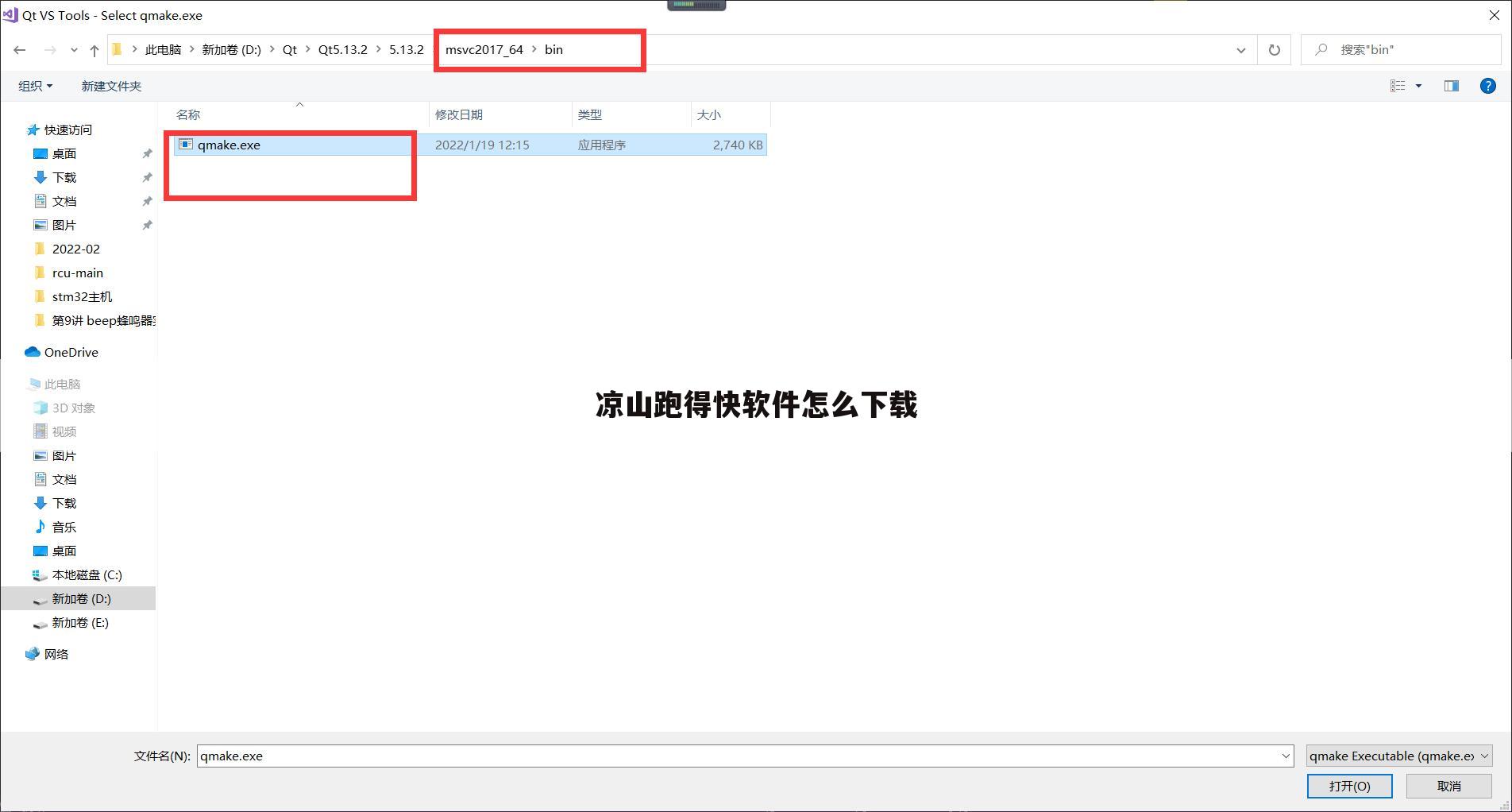The image size is (1512, 812).
Task: Open 文档 under this PC
Action: tap(64, 479)
